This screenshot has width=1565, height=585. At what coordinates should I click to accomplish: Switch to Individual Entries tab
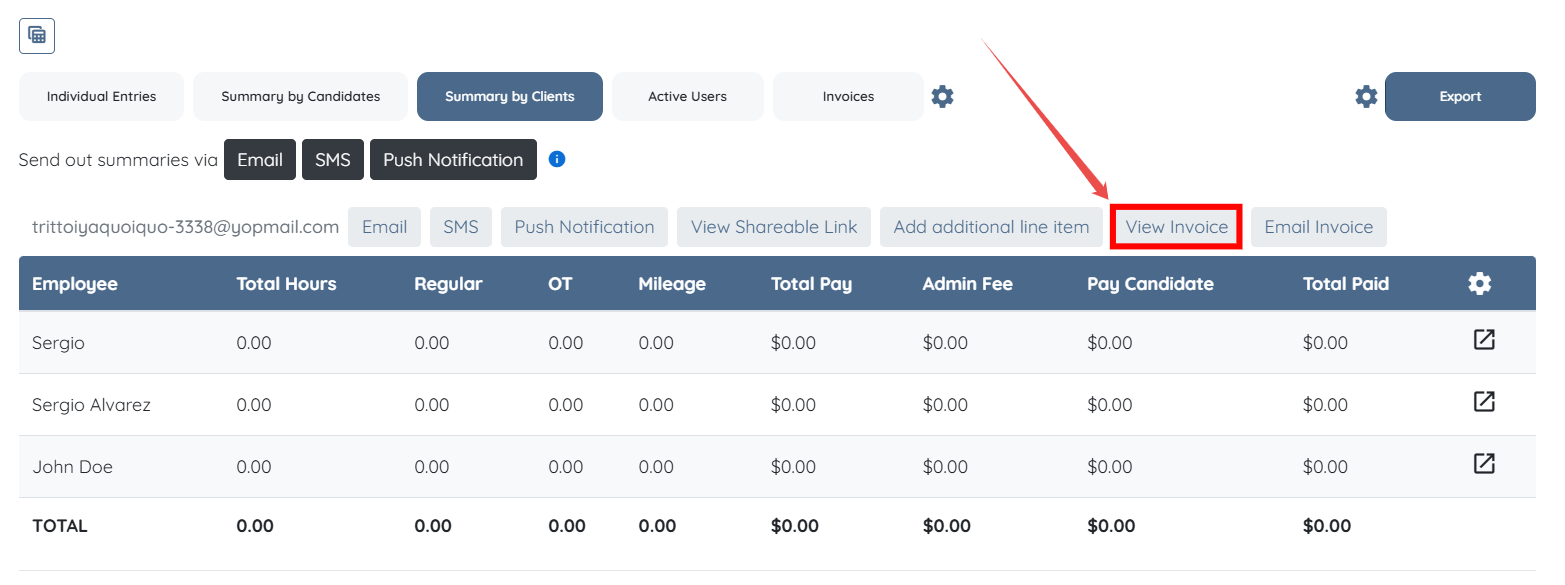coord(102,97)
